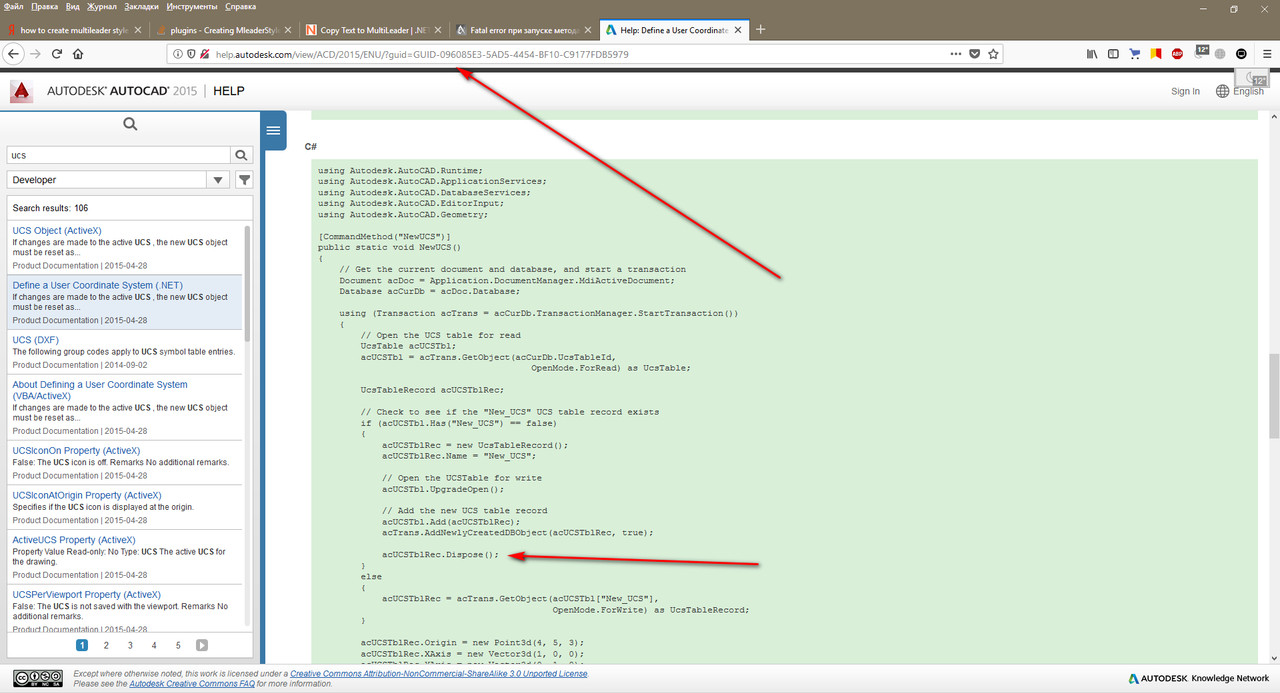Open the Firefox hamburger menu

tap(1265, 54)
